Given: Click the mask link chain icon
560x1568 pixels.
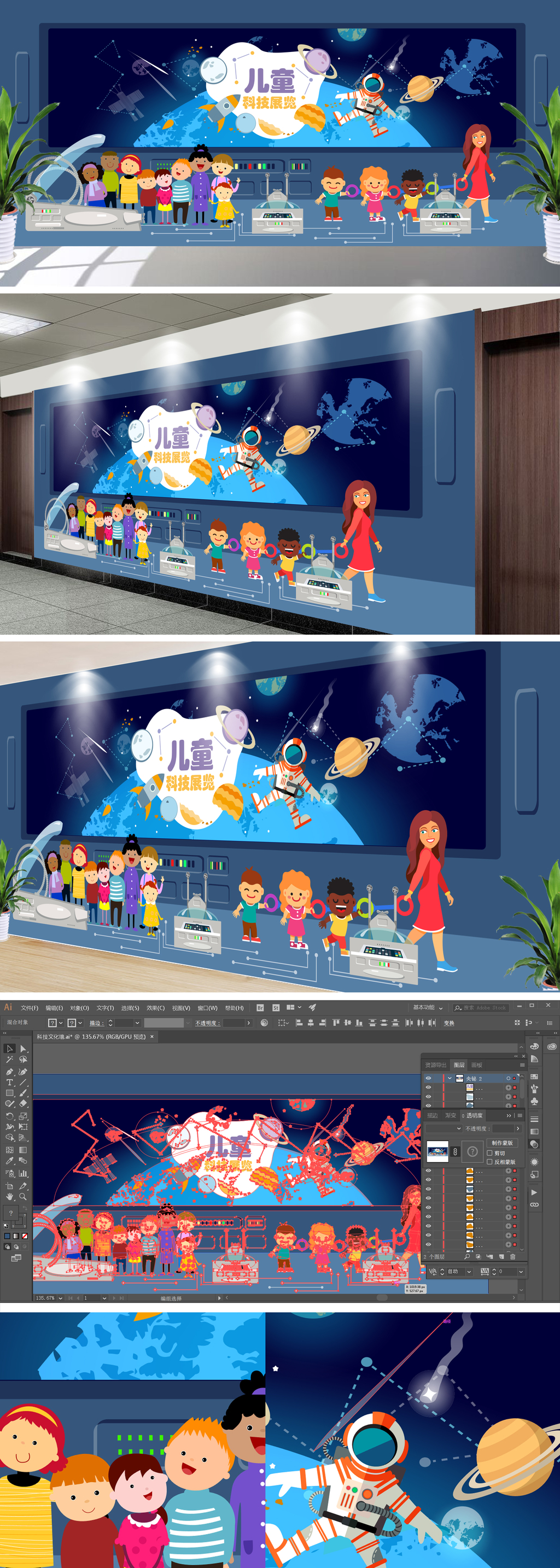Looking at the screenshot, I should tap(456, 1152).
